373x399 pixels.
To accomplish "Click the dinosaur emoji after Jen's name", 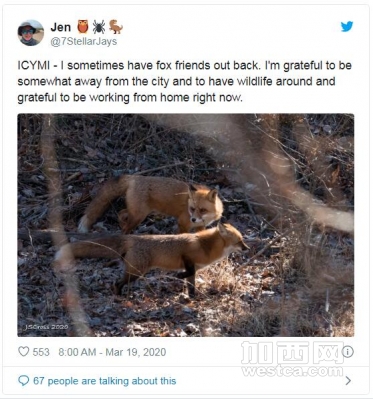I will [116, 27].
